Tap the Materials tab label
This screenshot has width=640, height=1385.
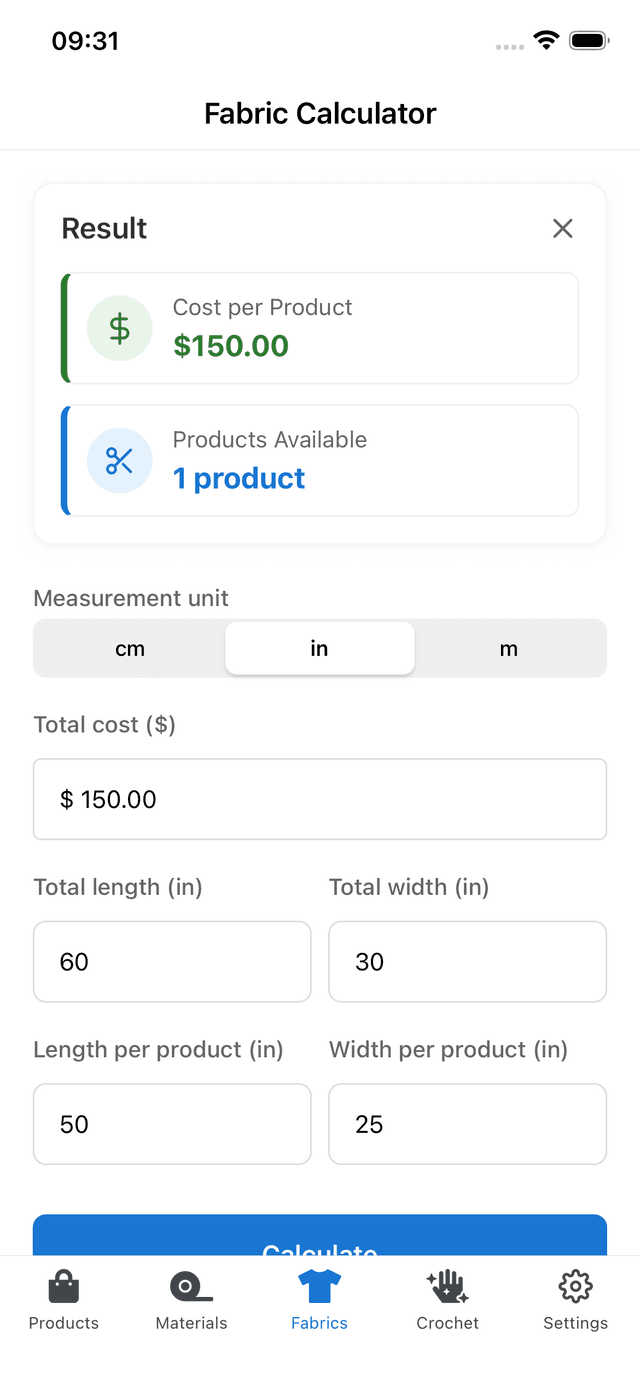click(192, 1323)
